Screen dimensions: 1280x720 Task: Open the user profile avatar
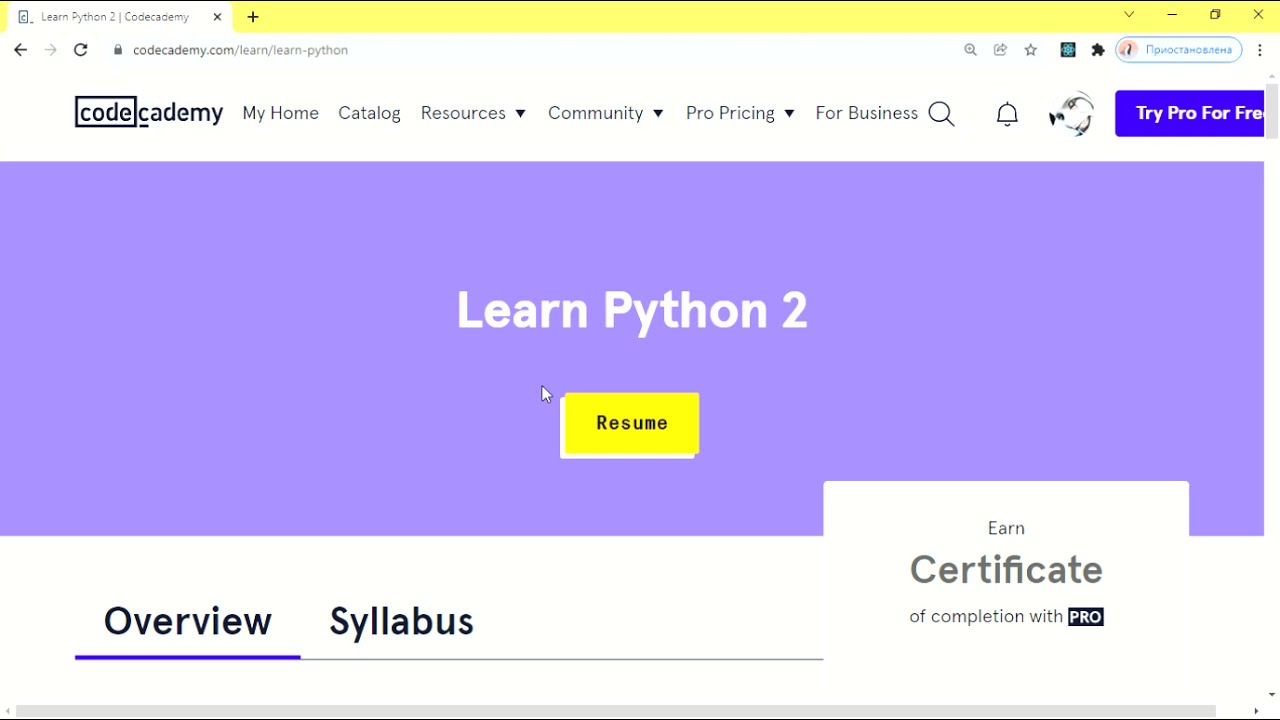coord(1072,113)
